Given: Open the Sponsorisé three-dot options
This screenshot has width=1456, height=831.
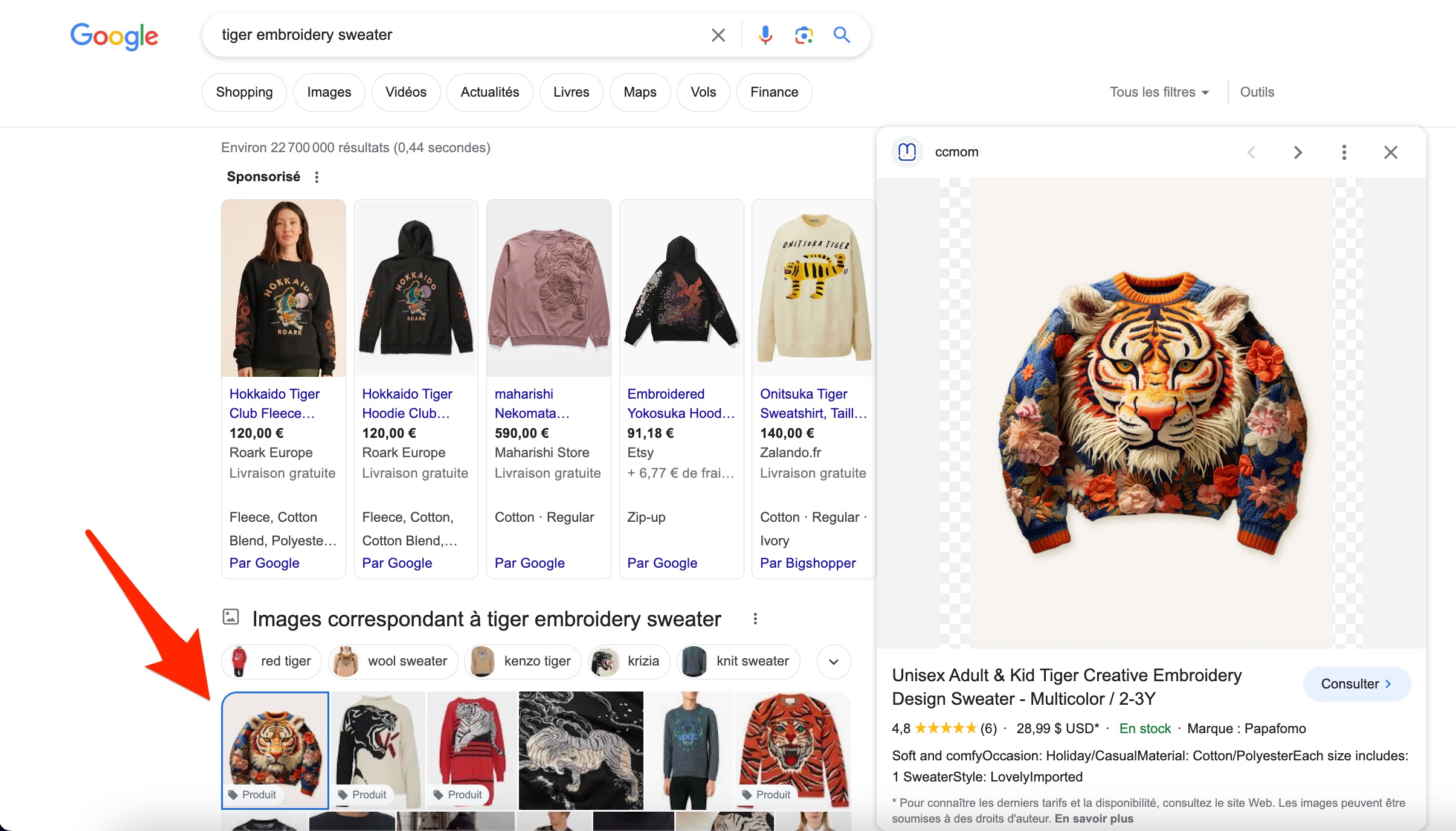Looking at the screenshot, I should click(x=317, y=177).
